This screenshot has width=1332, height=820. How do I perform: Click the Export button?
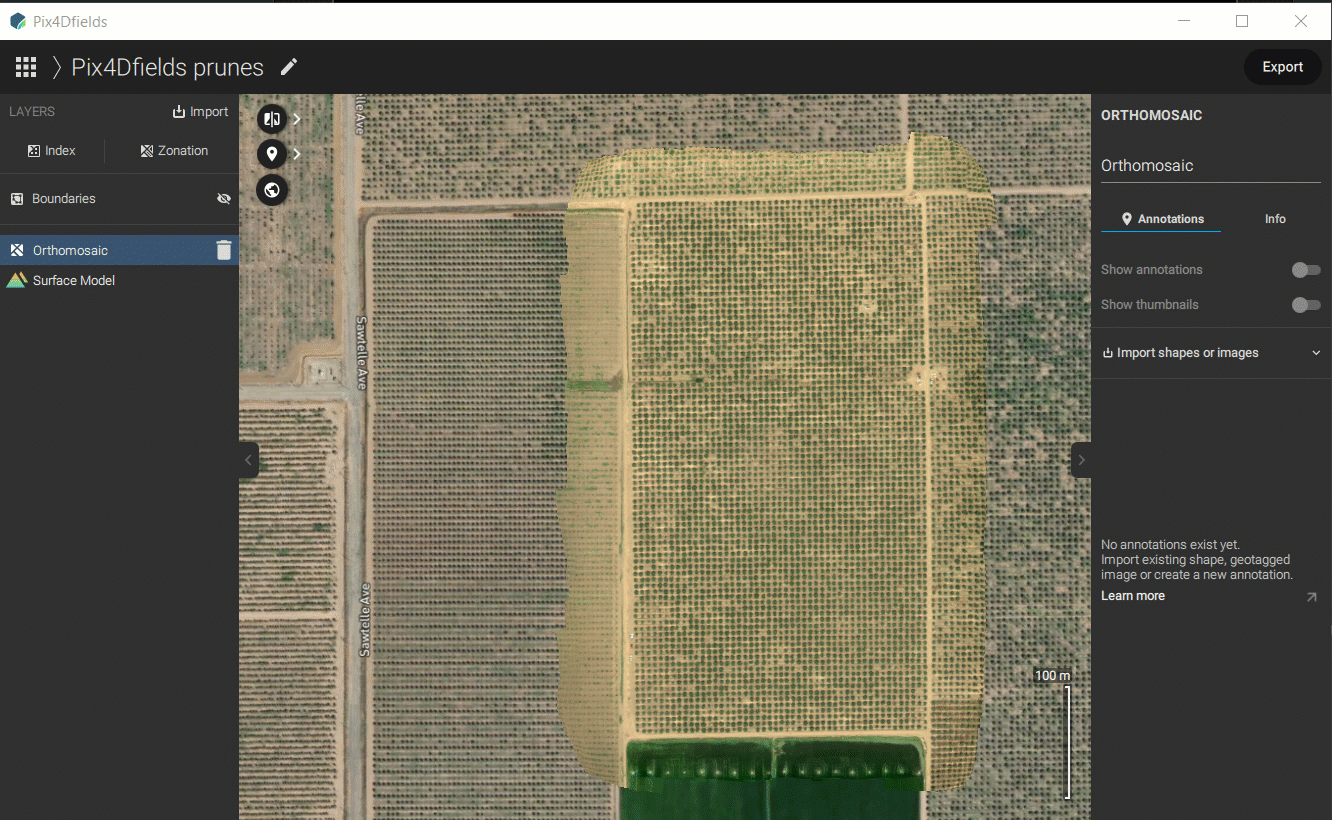pyautogui.click(x=1282, y=67)
